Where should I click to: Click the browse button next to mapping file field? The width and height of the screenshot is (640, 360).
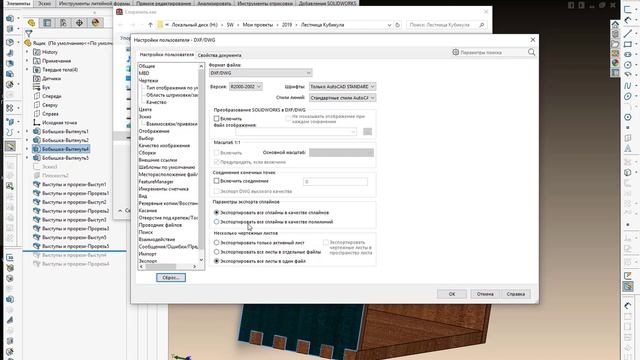pyautogui.click(x=367, y=131)
